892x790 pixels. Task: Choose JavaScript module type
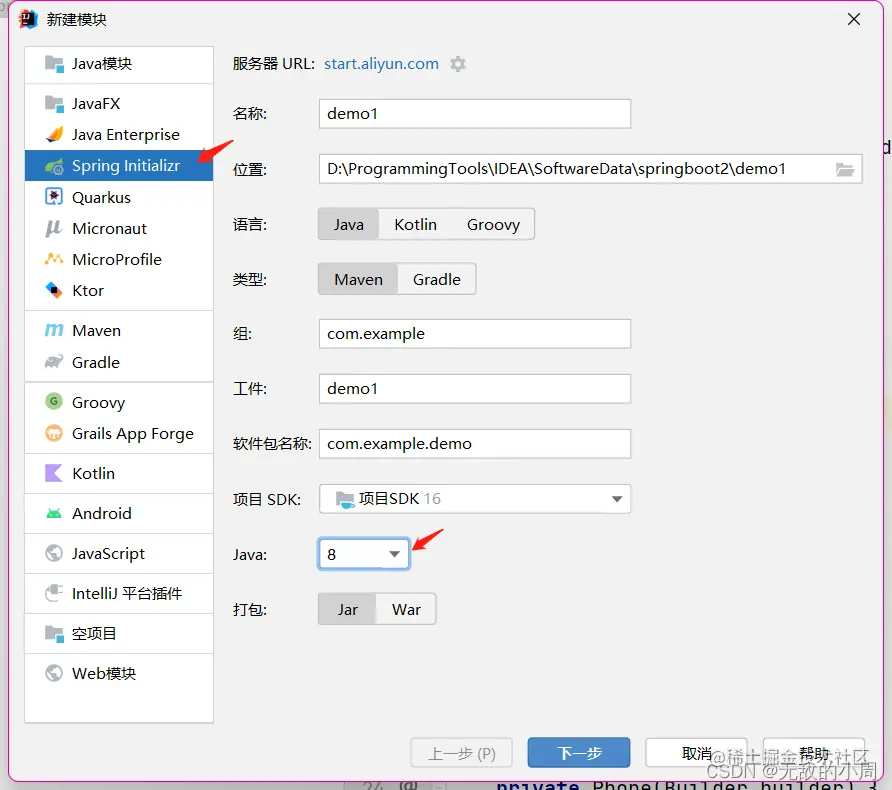click(x=119, y=553)
